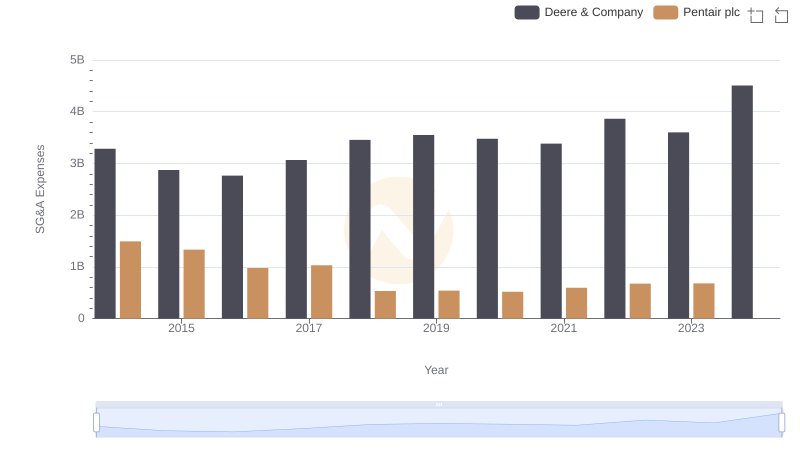Grab the right handle of the data zoom slider
The height and width of the screenshot is (461, 800).
point(781,422)
